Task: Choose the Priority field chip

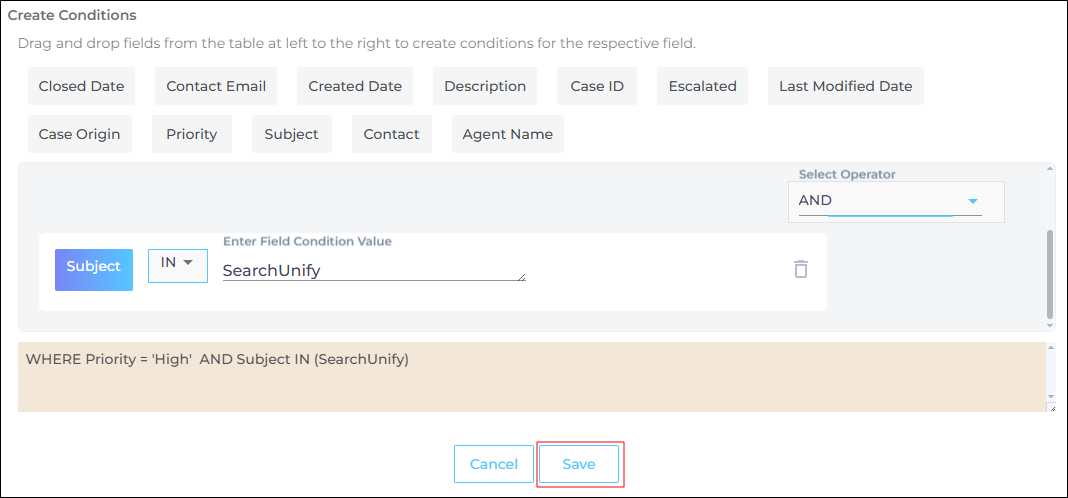Action: click(192, 134)
